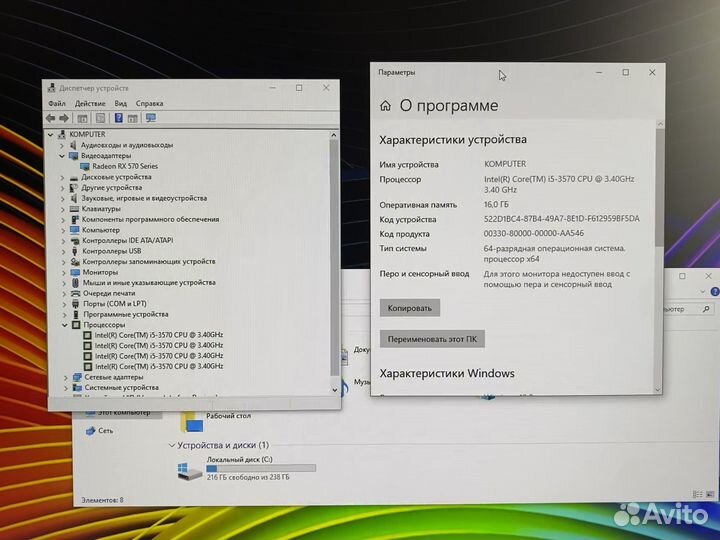Image resolution: width=720 pixels, height=540 pixels.
Task: Select Звуковые, игровые и видеоустройства
Action: coord(144,198)
